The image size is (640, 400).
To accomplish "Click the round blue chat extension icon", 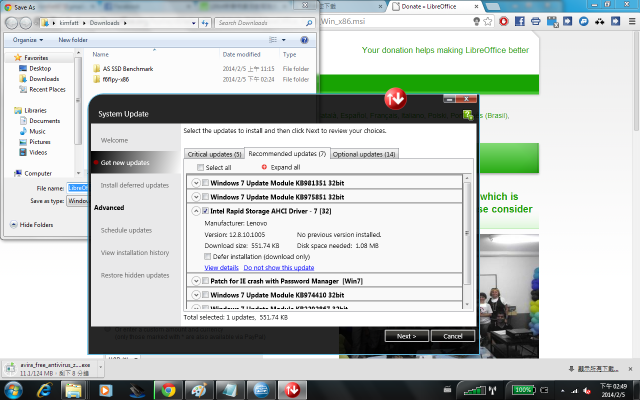I will 584,21.
